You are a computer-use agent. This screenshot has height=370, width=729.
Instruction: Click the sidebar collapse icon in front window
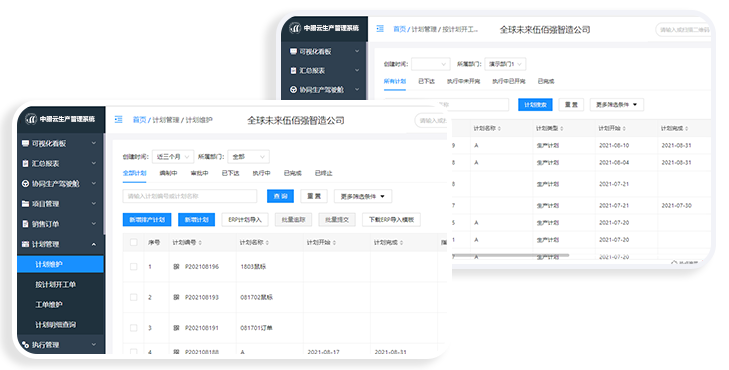point(119,119)
